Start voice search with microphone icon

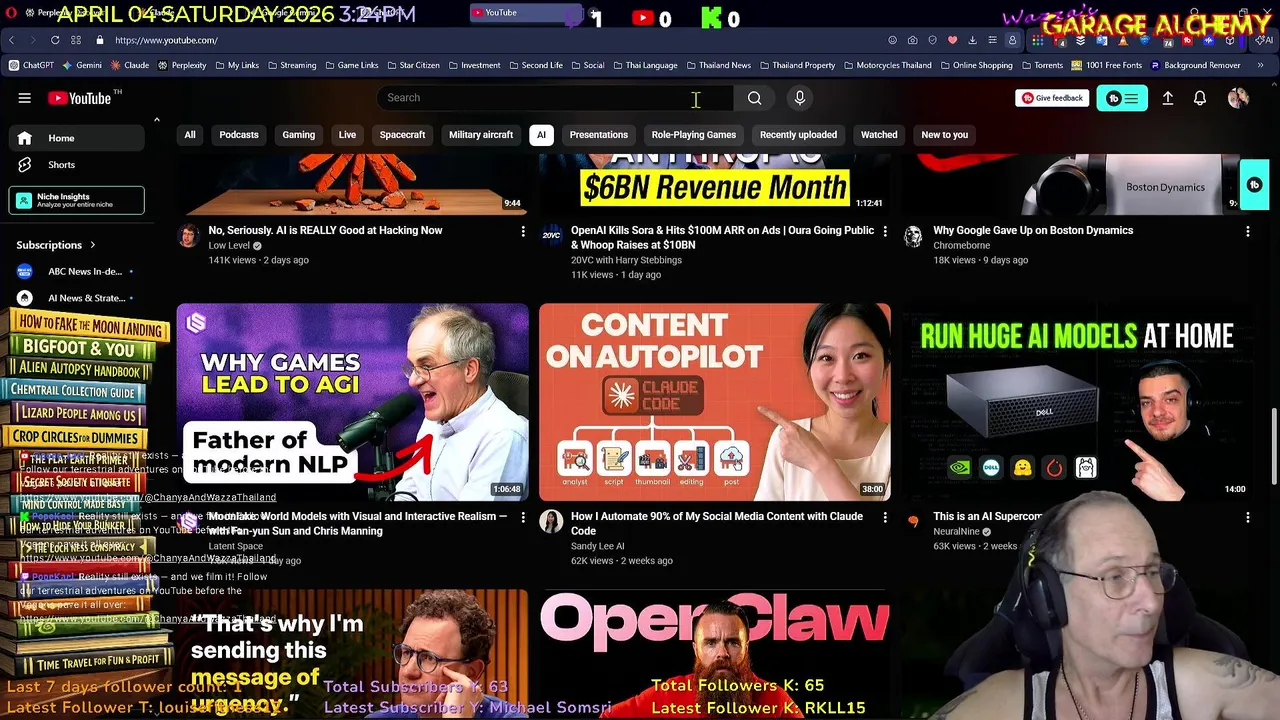click(799, 98)
